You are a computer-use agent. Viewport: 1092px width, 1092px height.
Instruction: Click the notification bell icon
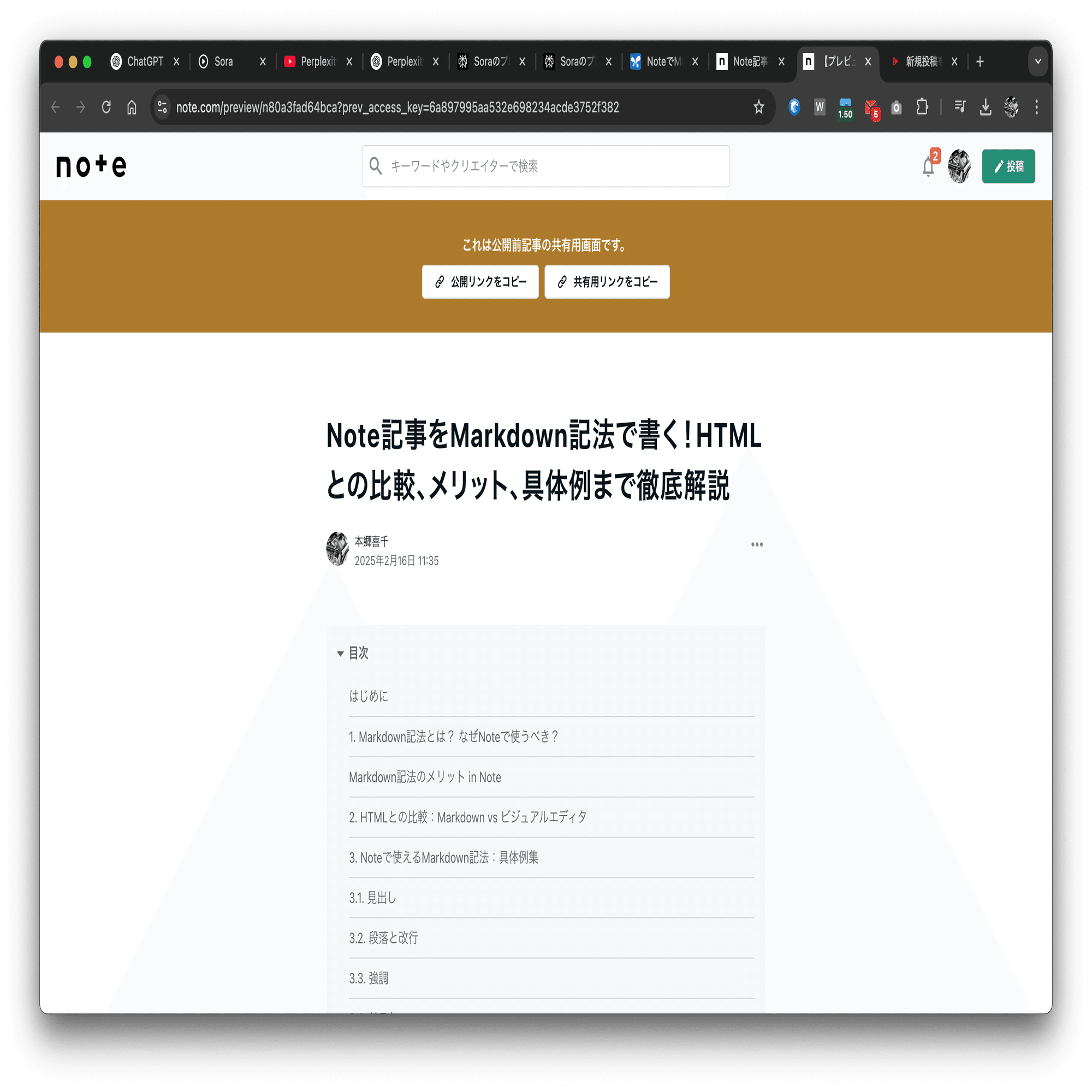pos(928,167)
